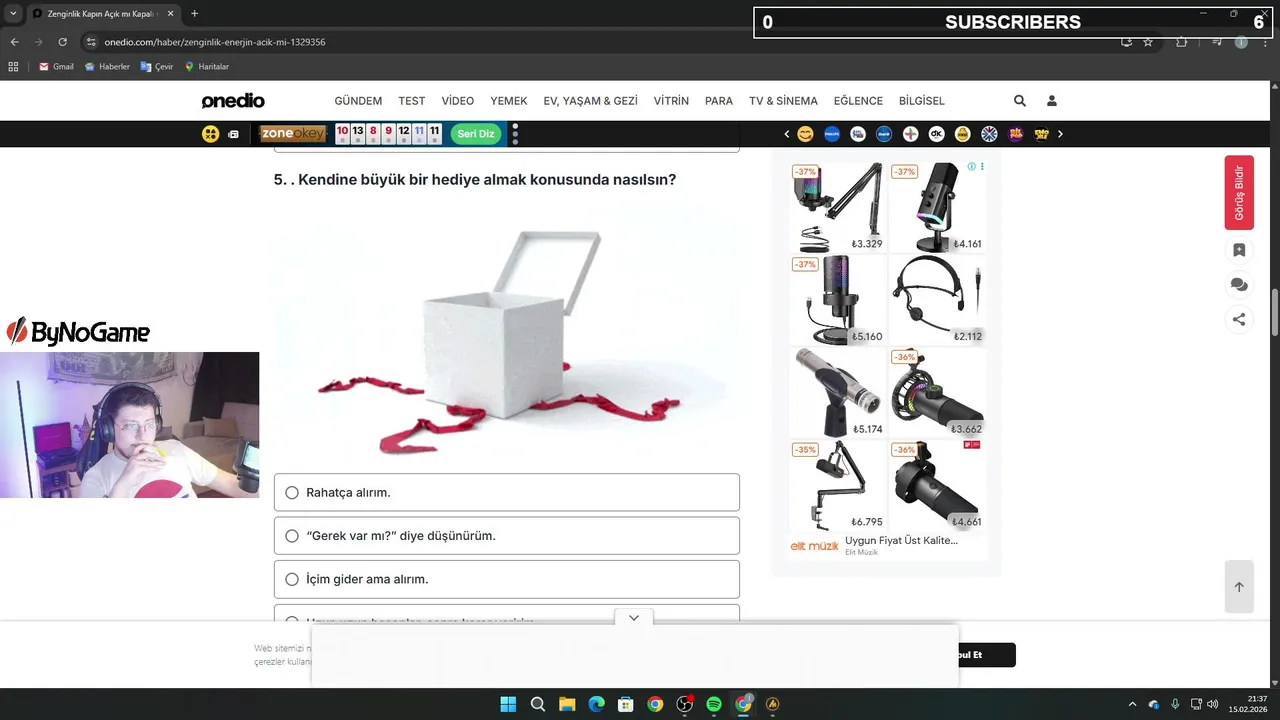Select the "Rahatça alırım." option
1280x720 pixels.
507,492
